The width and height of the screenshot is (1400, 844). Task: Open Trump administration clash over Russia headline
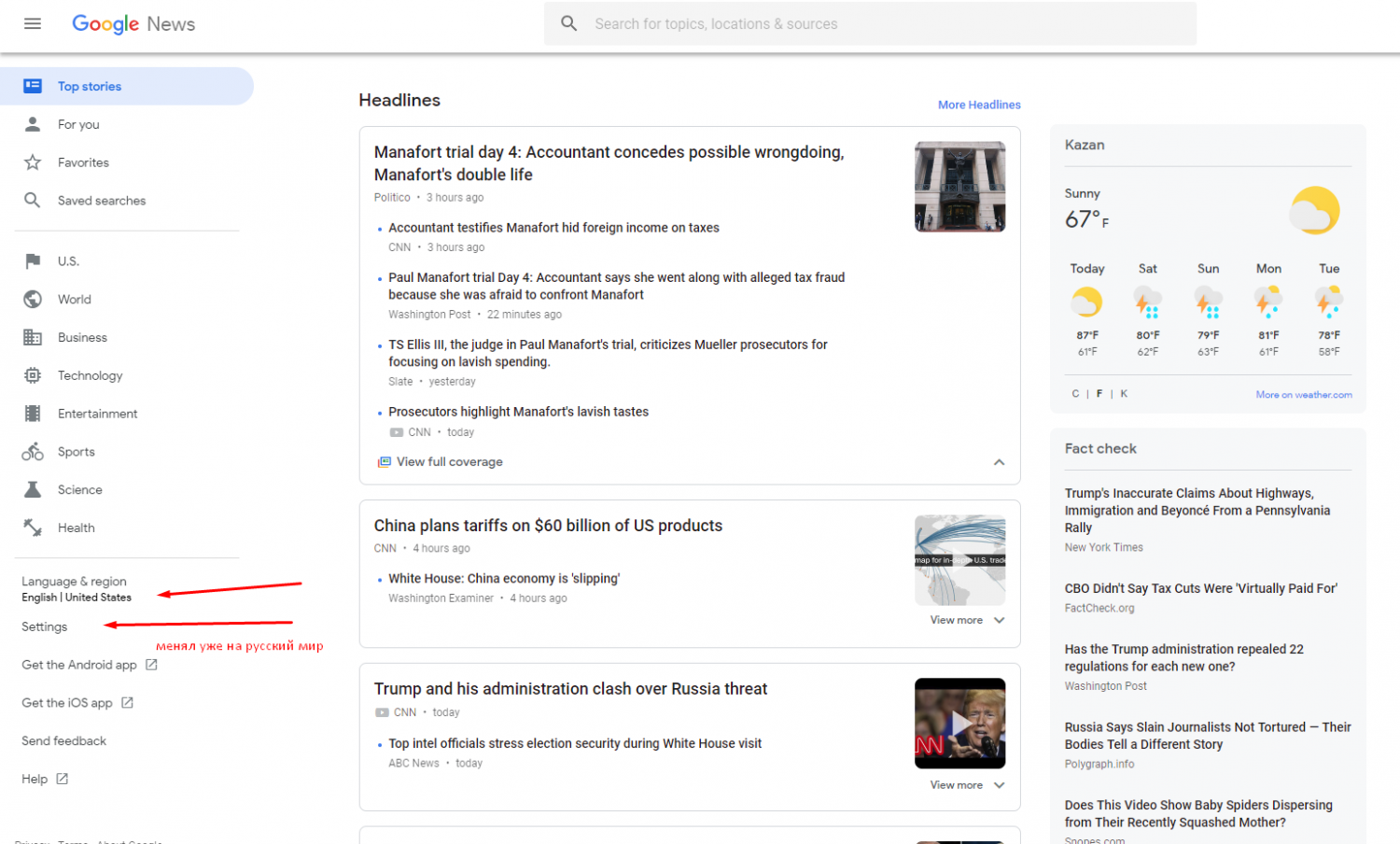(x=570, y=689)
